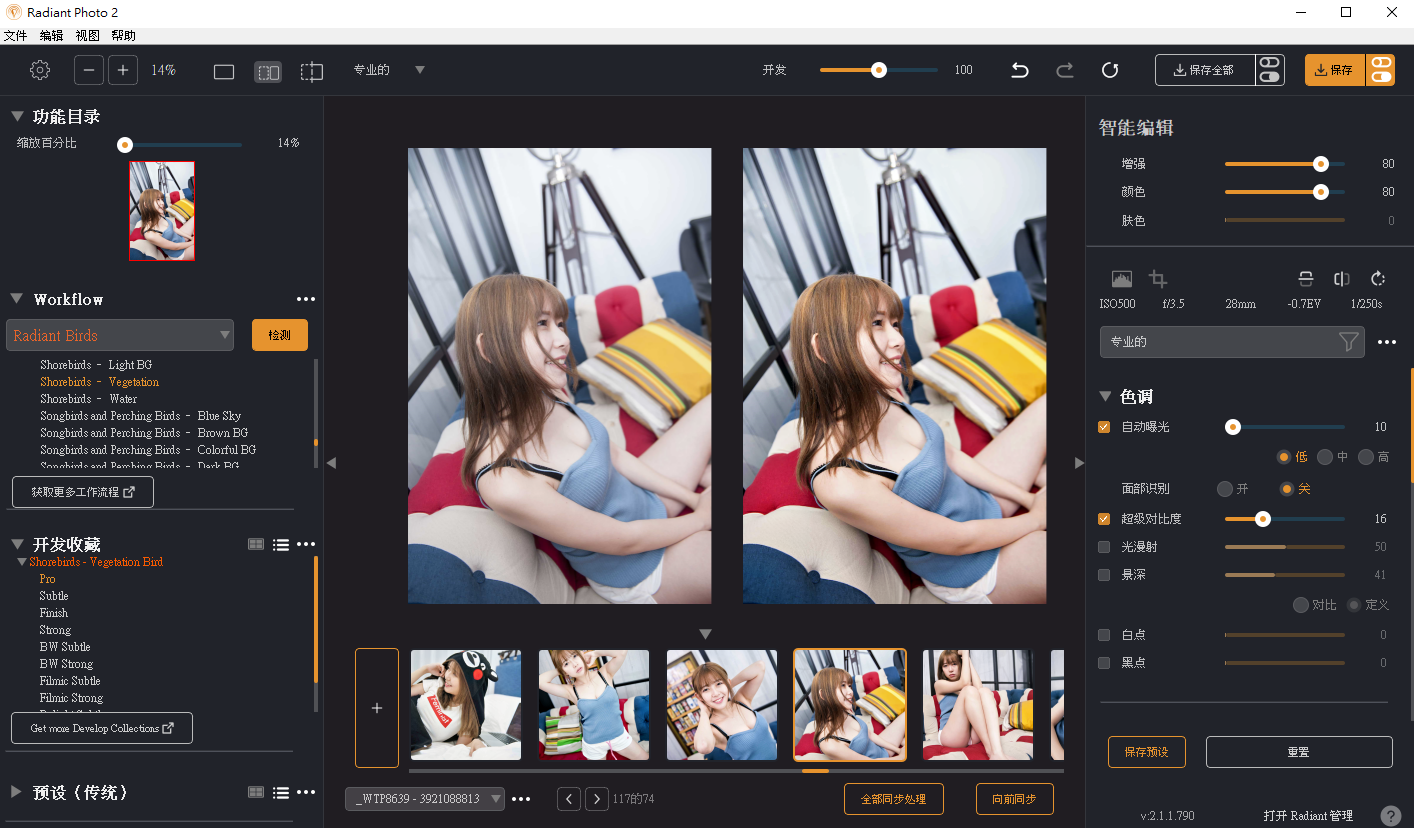Uncheck the 自动曝光 checkbox

pyautogui.click(x=1104, y=427)
